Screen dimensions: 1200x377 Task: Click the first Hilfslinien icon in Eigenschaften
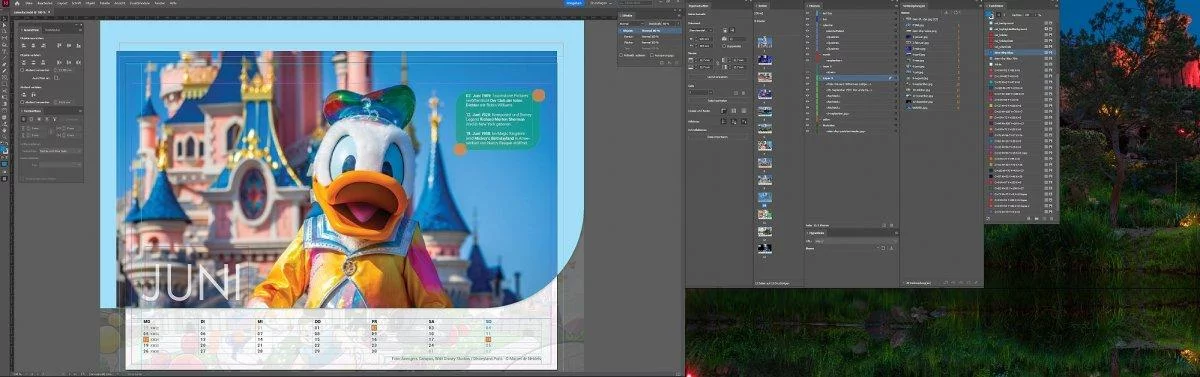pos(723,122)
